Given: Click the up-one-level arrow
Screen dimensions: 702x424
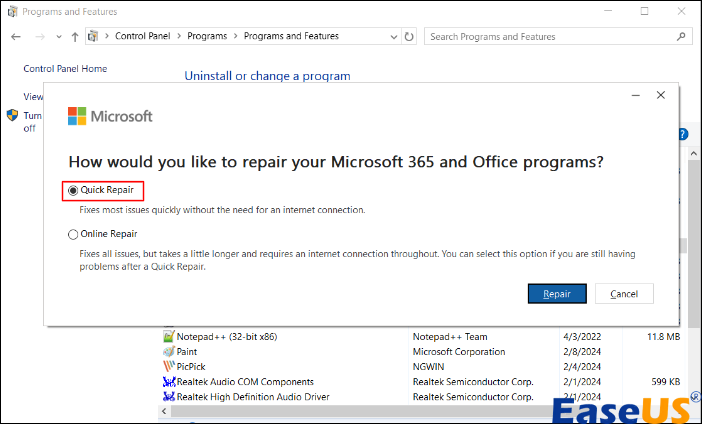Looking at the screenshot, I should pos(75,37).
